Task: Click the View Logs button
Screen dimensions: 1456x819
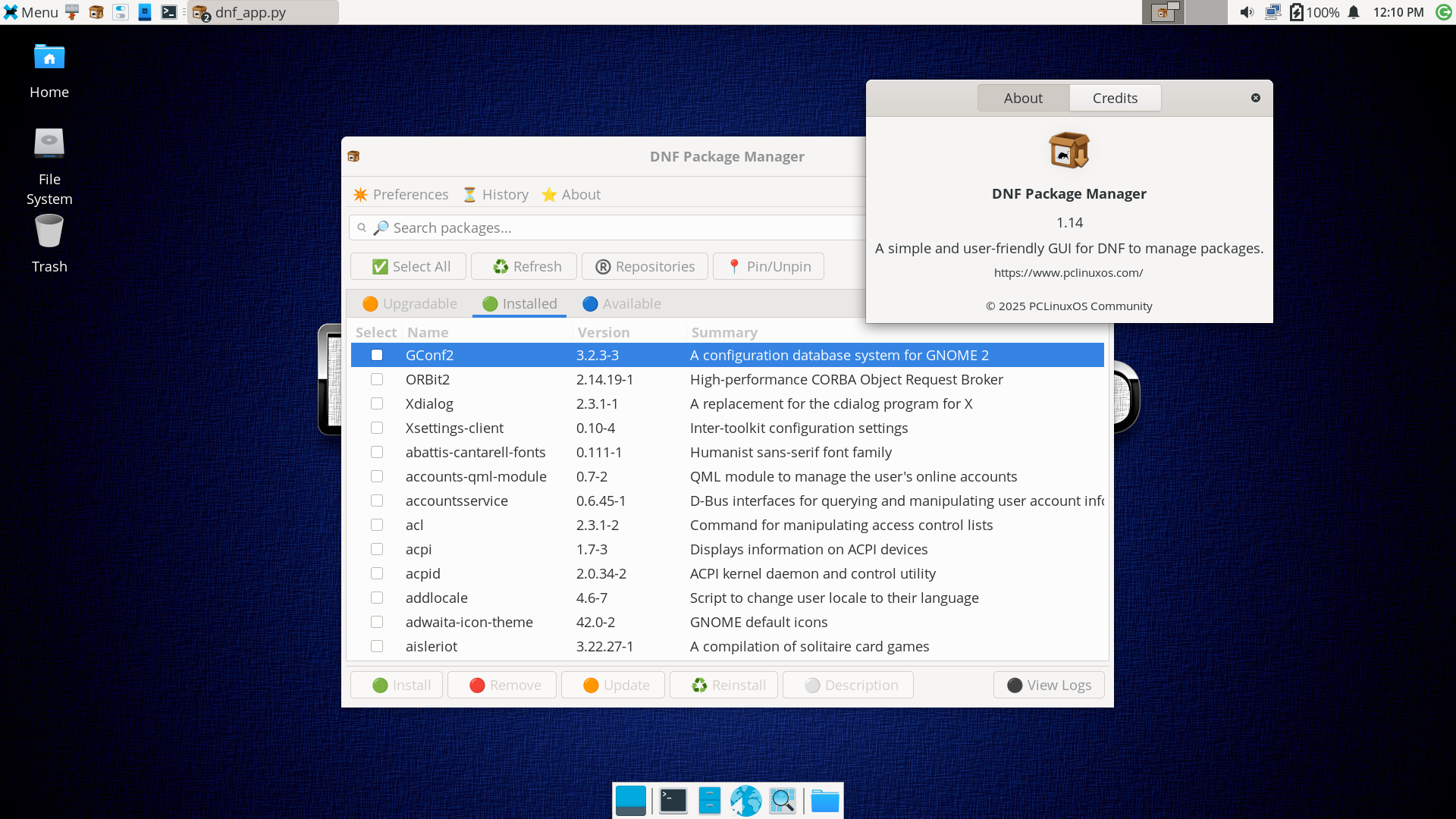Action: tap(1049, 685)
